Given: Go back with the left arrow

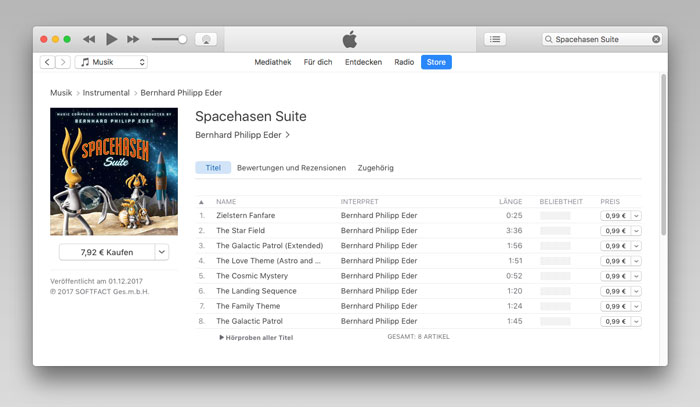Looking at the screenshot, I should (x=47, y=62).
